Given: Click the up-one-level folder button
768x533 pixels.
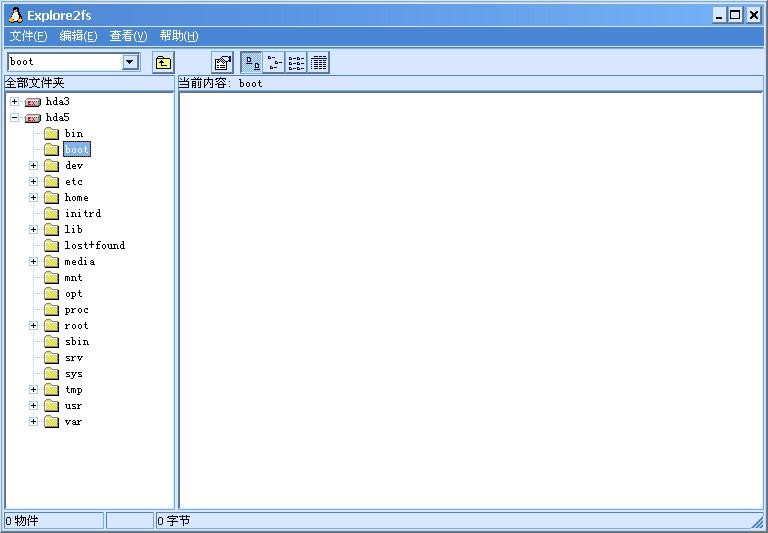Looking at the screenshot, I should point(163,63).
